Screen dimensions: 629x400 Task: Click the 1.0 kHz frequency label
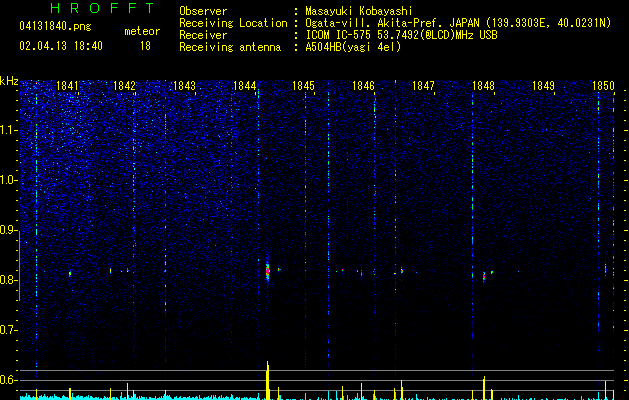point(8,180)
